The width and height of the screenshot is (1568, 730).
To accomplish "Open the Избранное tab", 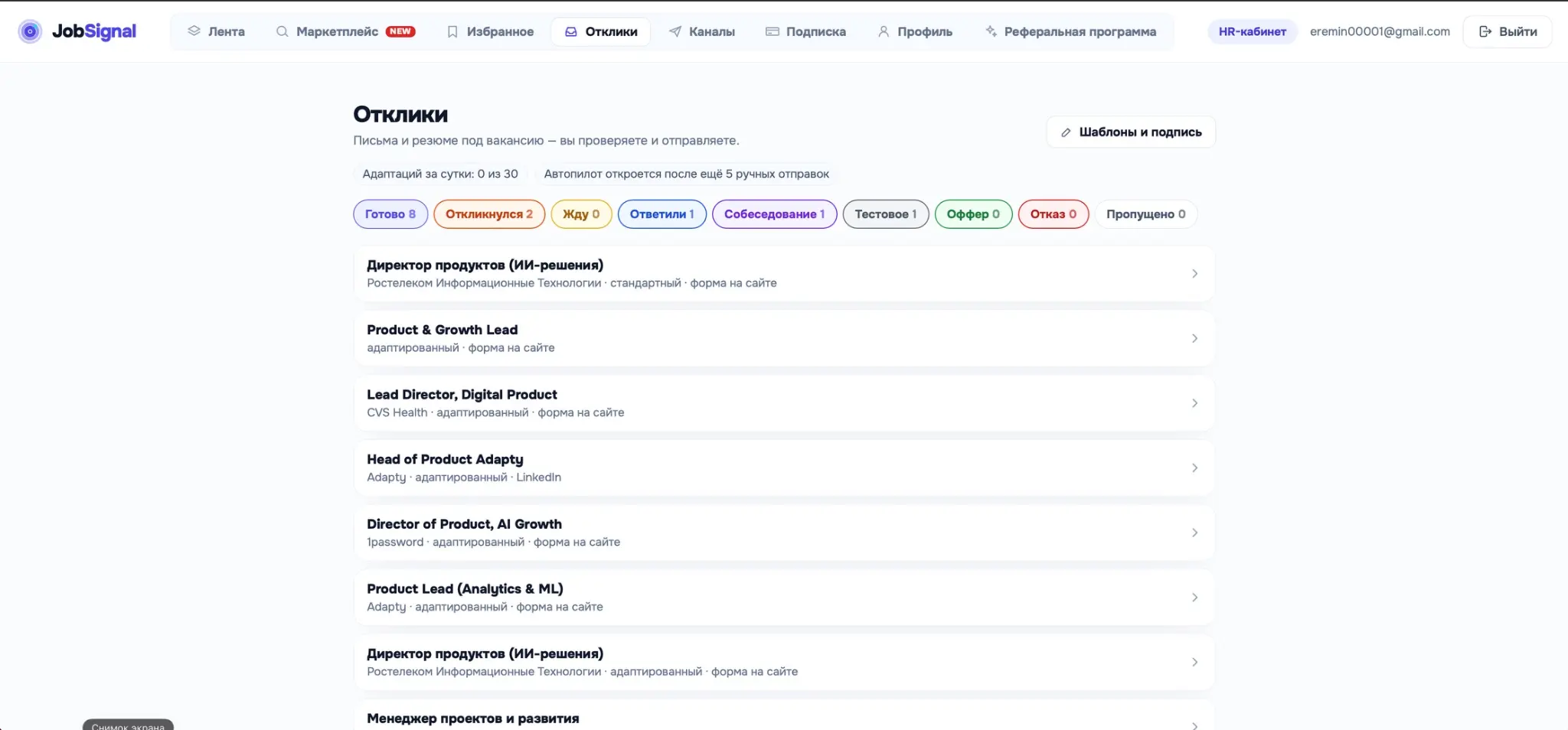I will pyautogui.click(x=490, y=31).
